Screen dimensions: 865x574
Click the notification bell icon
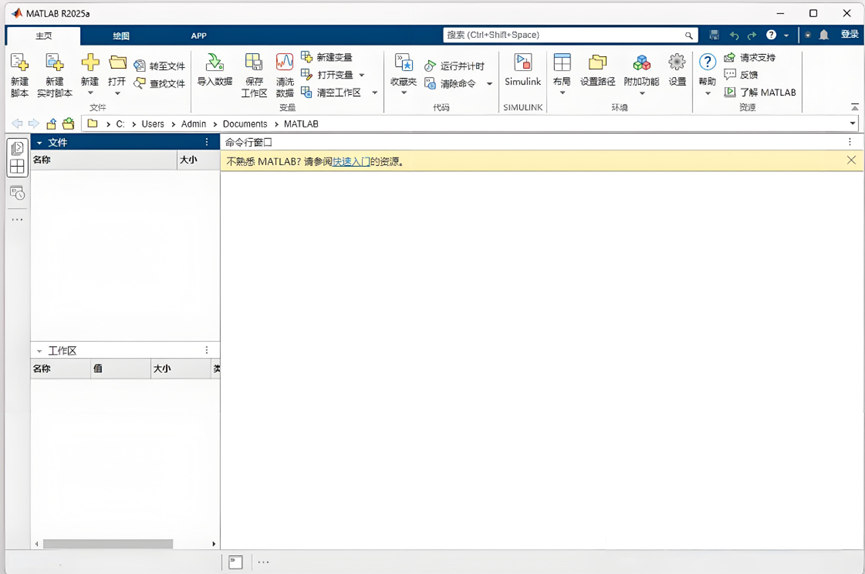[824, 35]
